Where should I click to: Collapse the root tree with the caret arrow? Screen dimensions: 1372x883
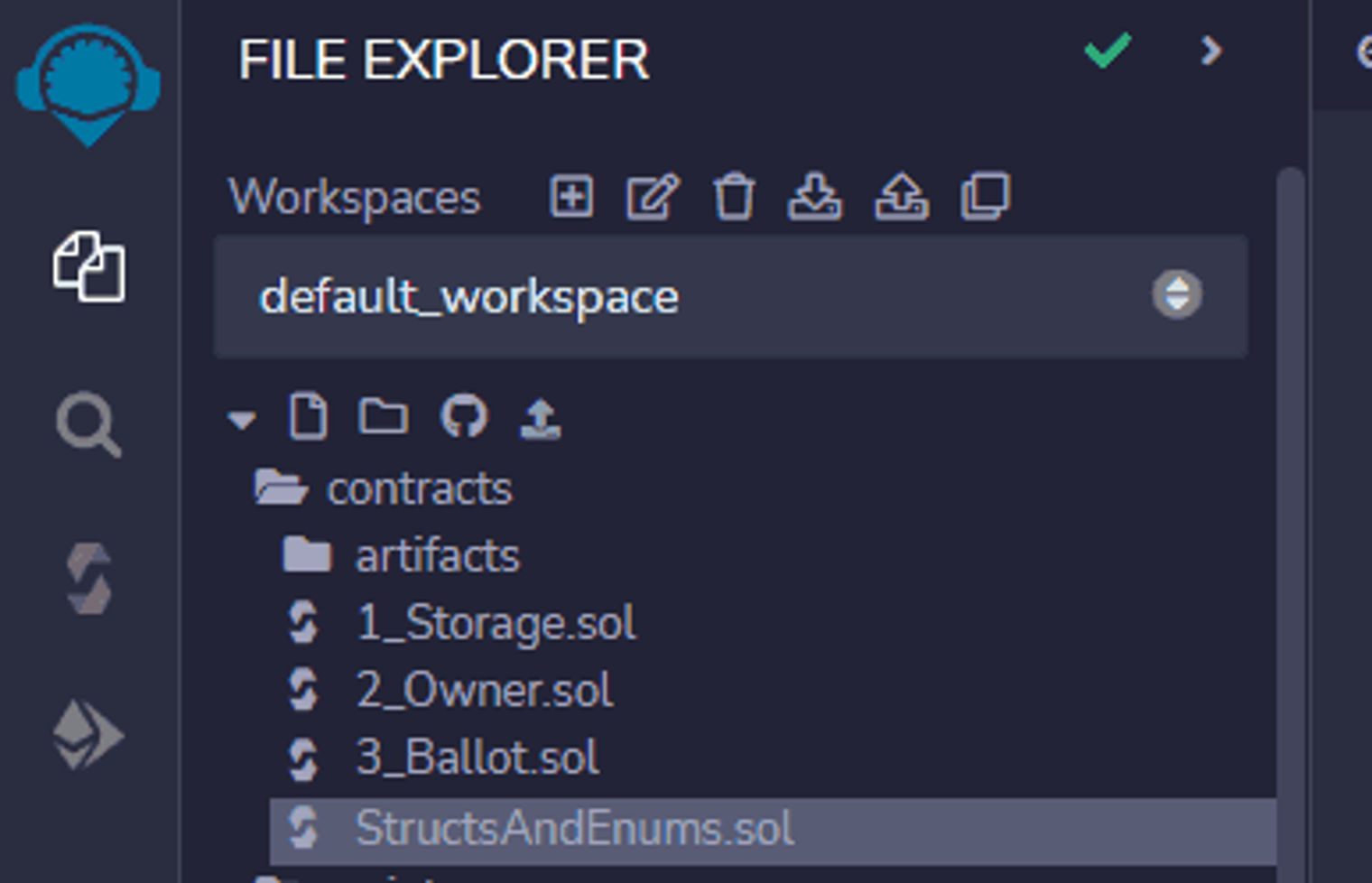(241, 419)
